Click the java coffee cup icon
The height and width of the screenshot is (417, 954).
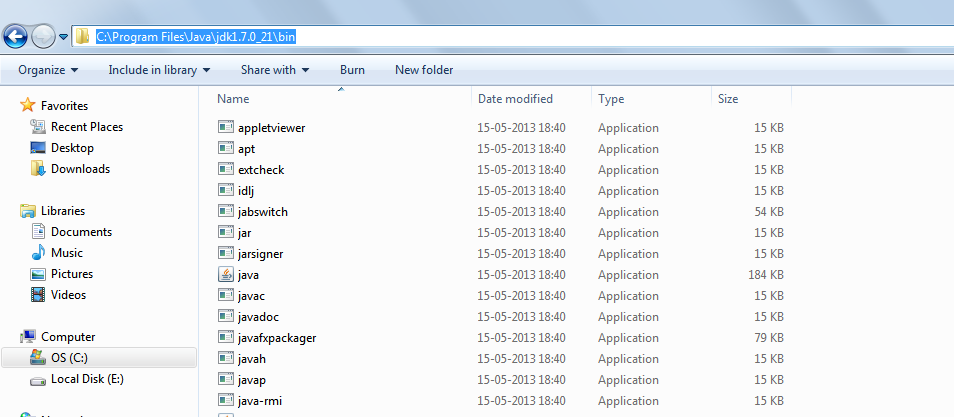pyautogui.click(x=226, y=274)
